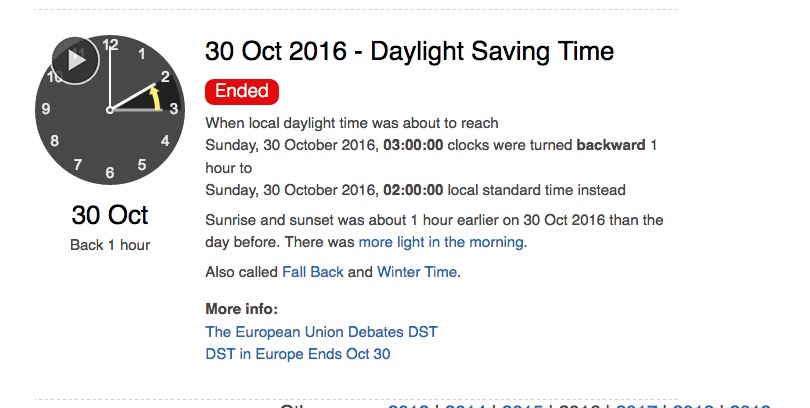The width and height of the screenshot is (810, 408).
Task: Click the red Ended status badge
Action: pos(241,91)
